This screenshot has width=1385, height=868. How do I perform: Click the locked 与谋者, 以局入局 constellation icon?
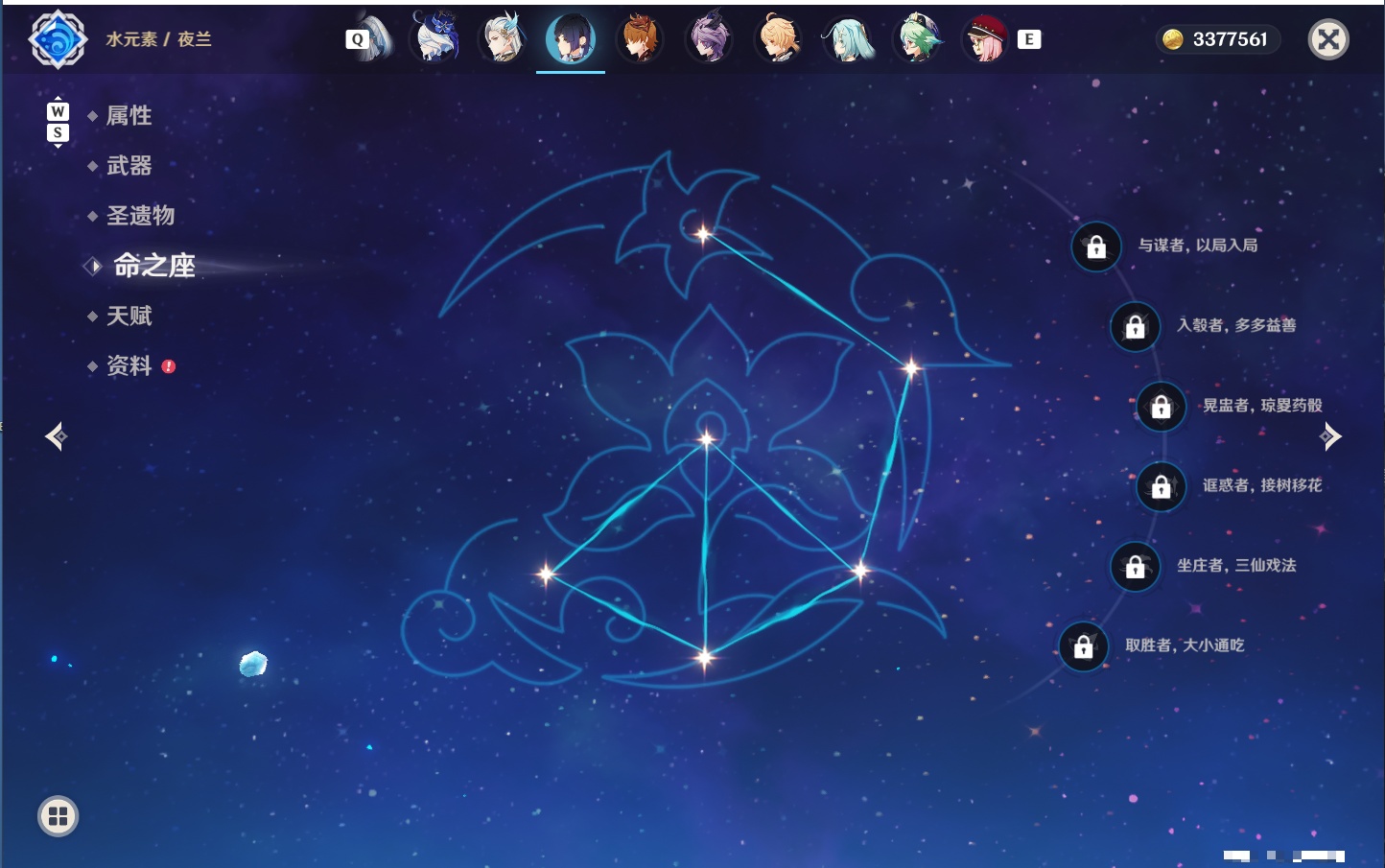pos(1096,246)
